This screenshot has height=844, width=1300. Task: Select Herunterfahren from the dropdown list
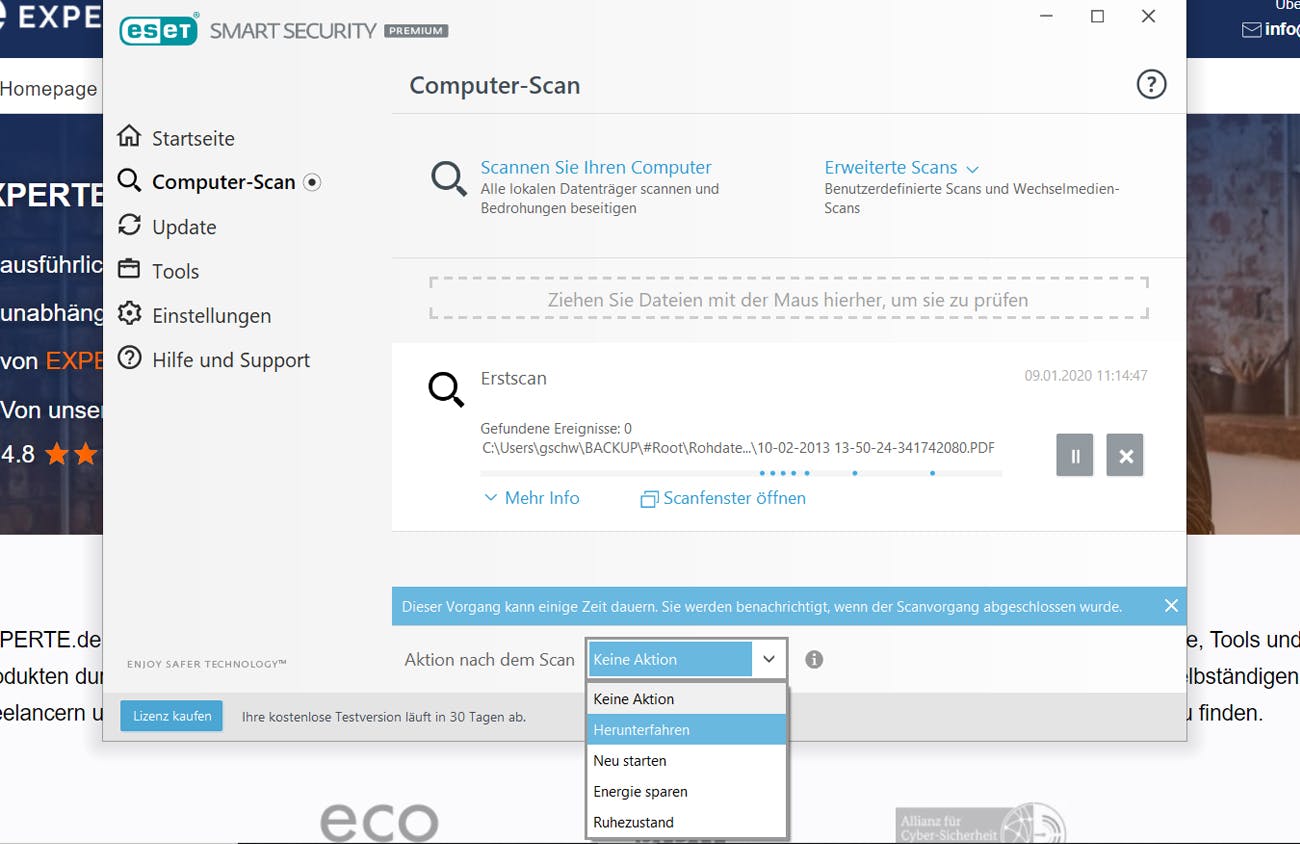click(x=686, y=730)
